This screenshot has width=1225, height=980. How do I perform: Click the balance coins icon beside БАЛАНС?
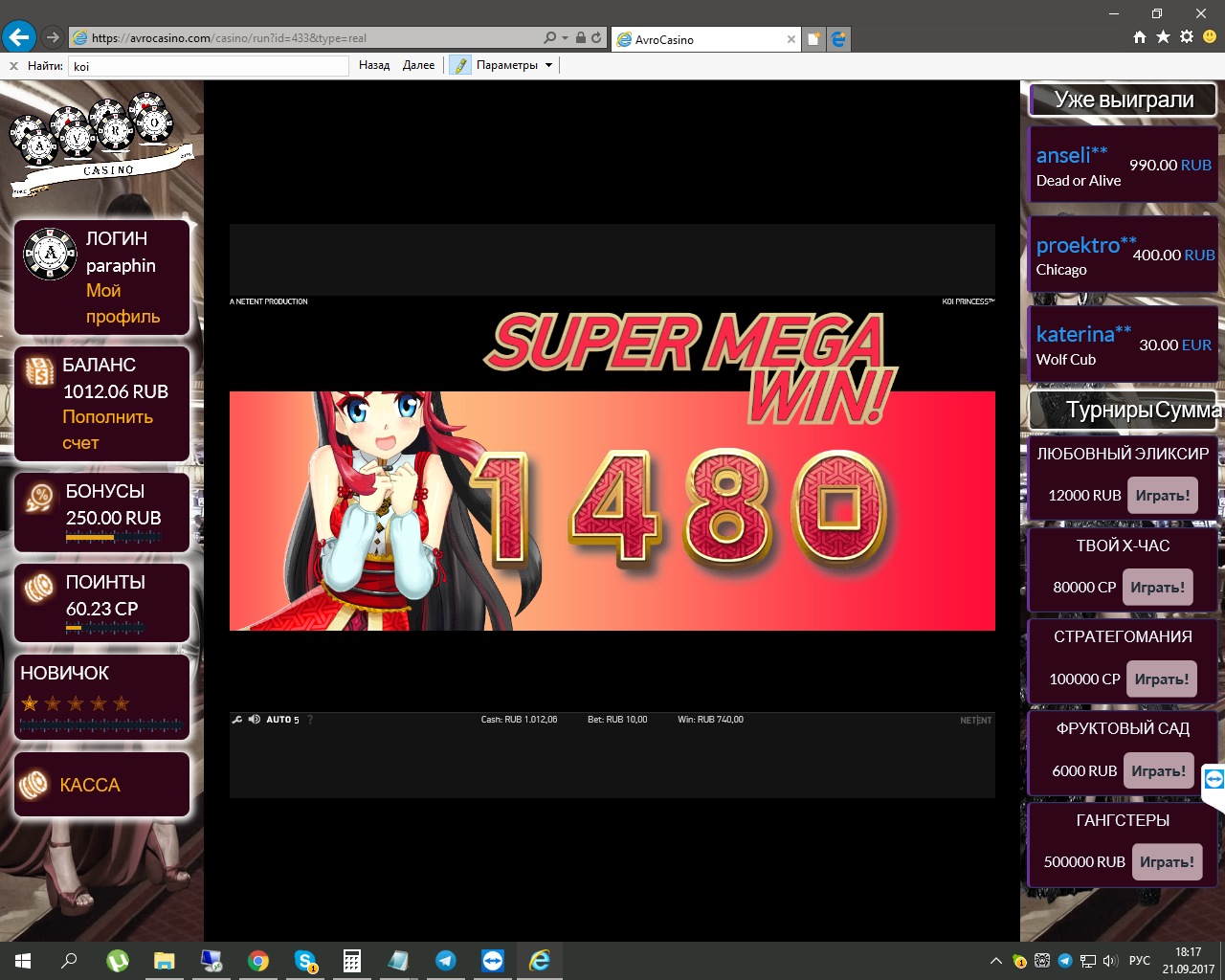39,371
